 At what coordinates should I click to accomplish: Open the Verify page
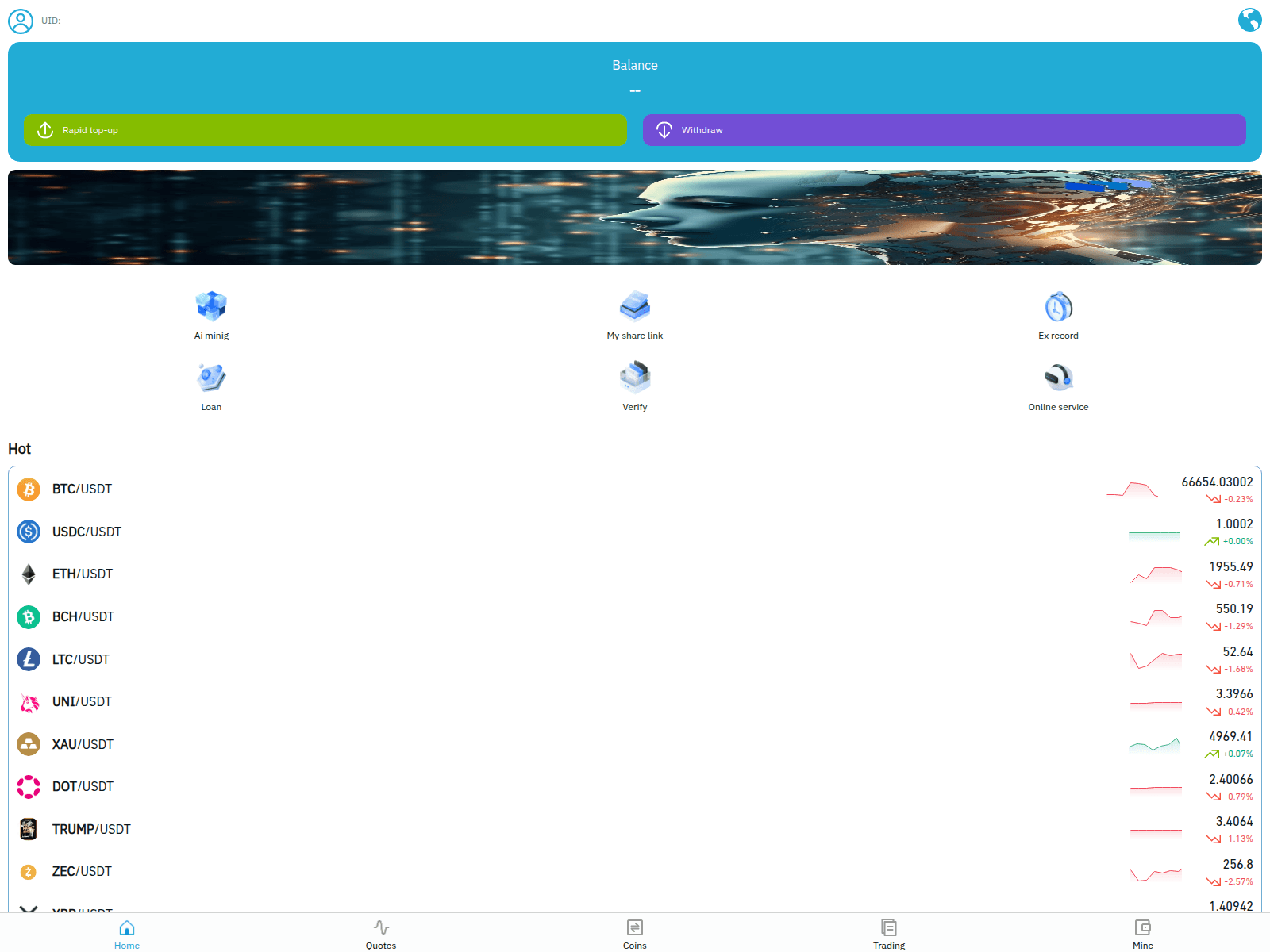pyautogui.click(x=635, y=386)
